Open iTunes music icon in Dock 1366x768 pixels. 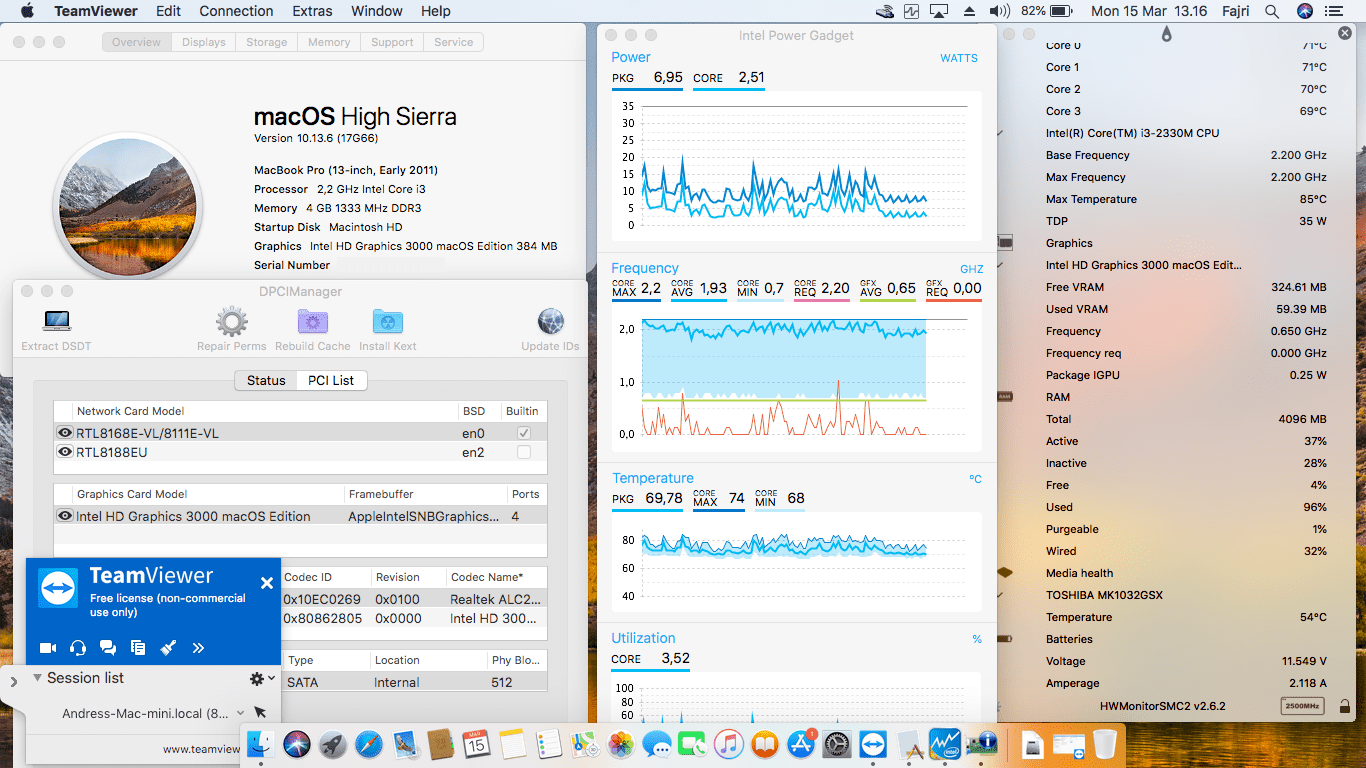pyautogui.click(x=729, y=743)
